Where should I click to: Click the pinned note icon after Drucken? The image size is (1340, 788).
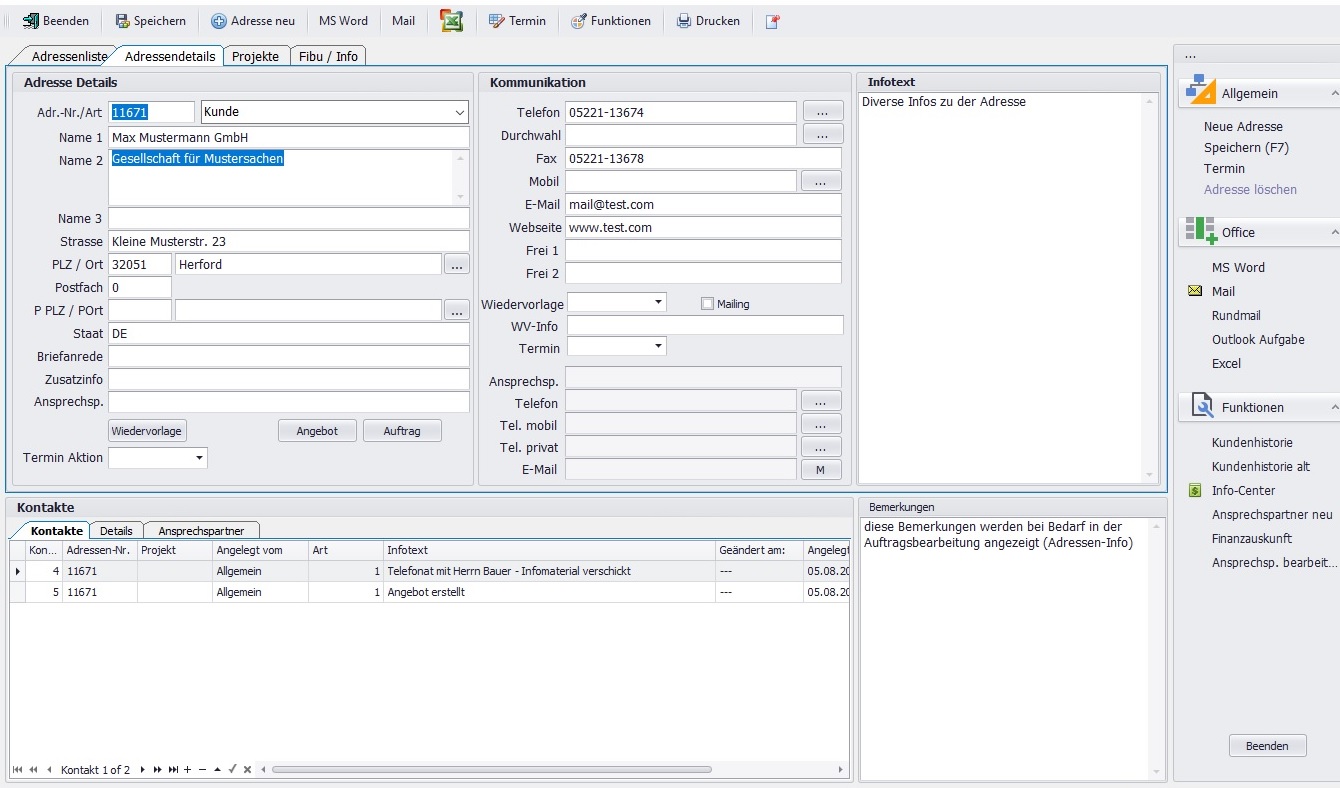click(x=772, y=21)
